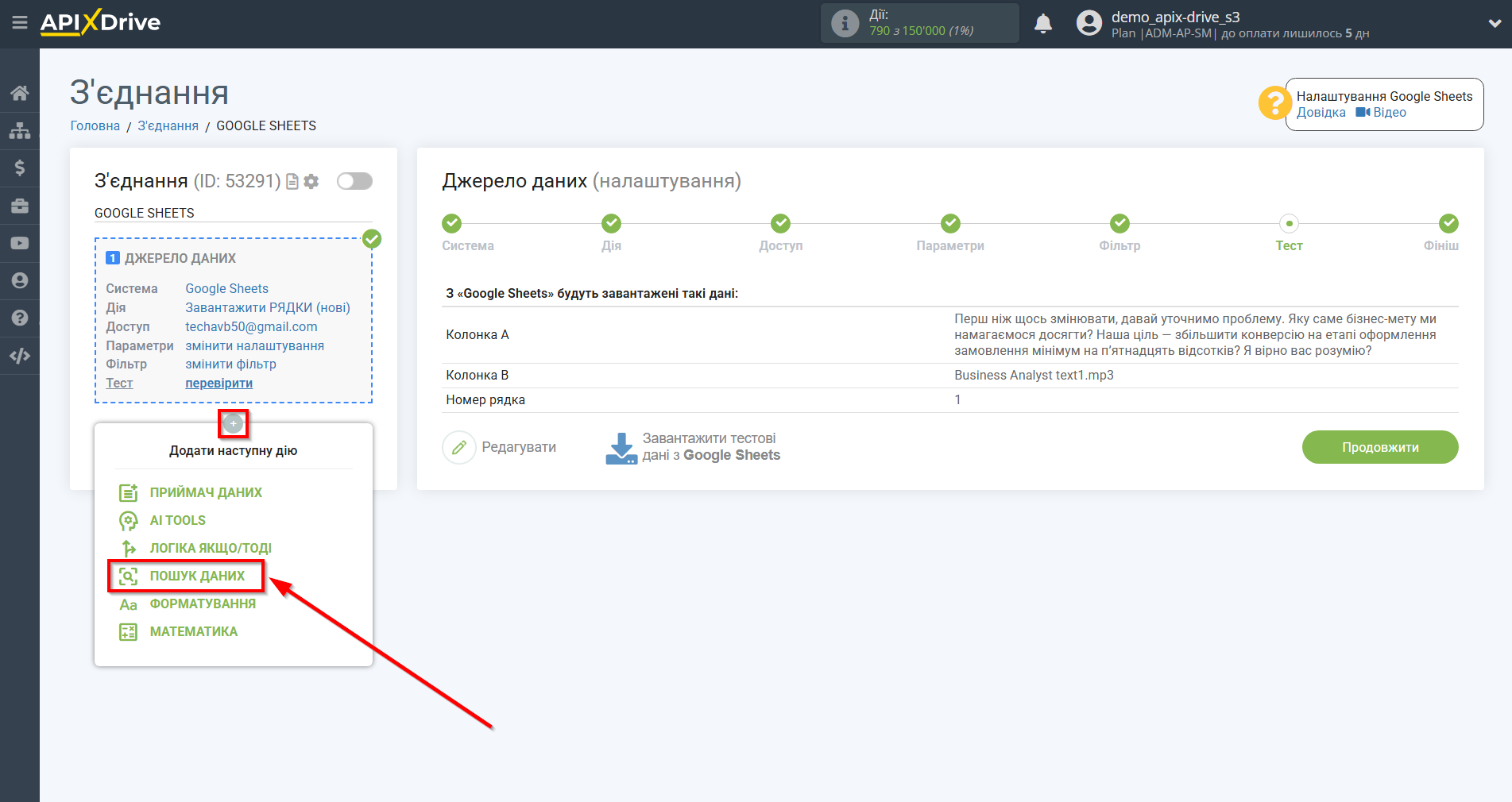
Task: Open the home icon in sidebar
Action: pyautogui.click(x=20, y=93)
